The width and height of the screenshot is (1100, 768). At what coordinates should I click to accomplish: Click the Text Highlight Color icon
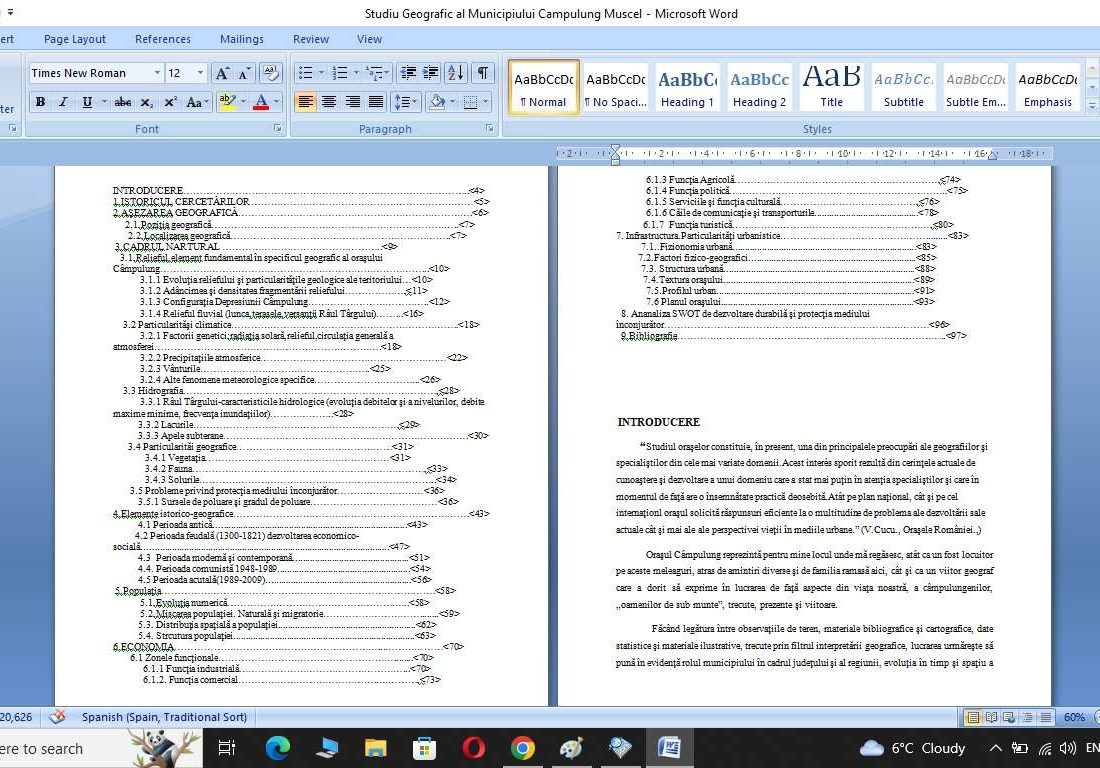point(227,102)
